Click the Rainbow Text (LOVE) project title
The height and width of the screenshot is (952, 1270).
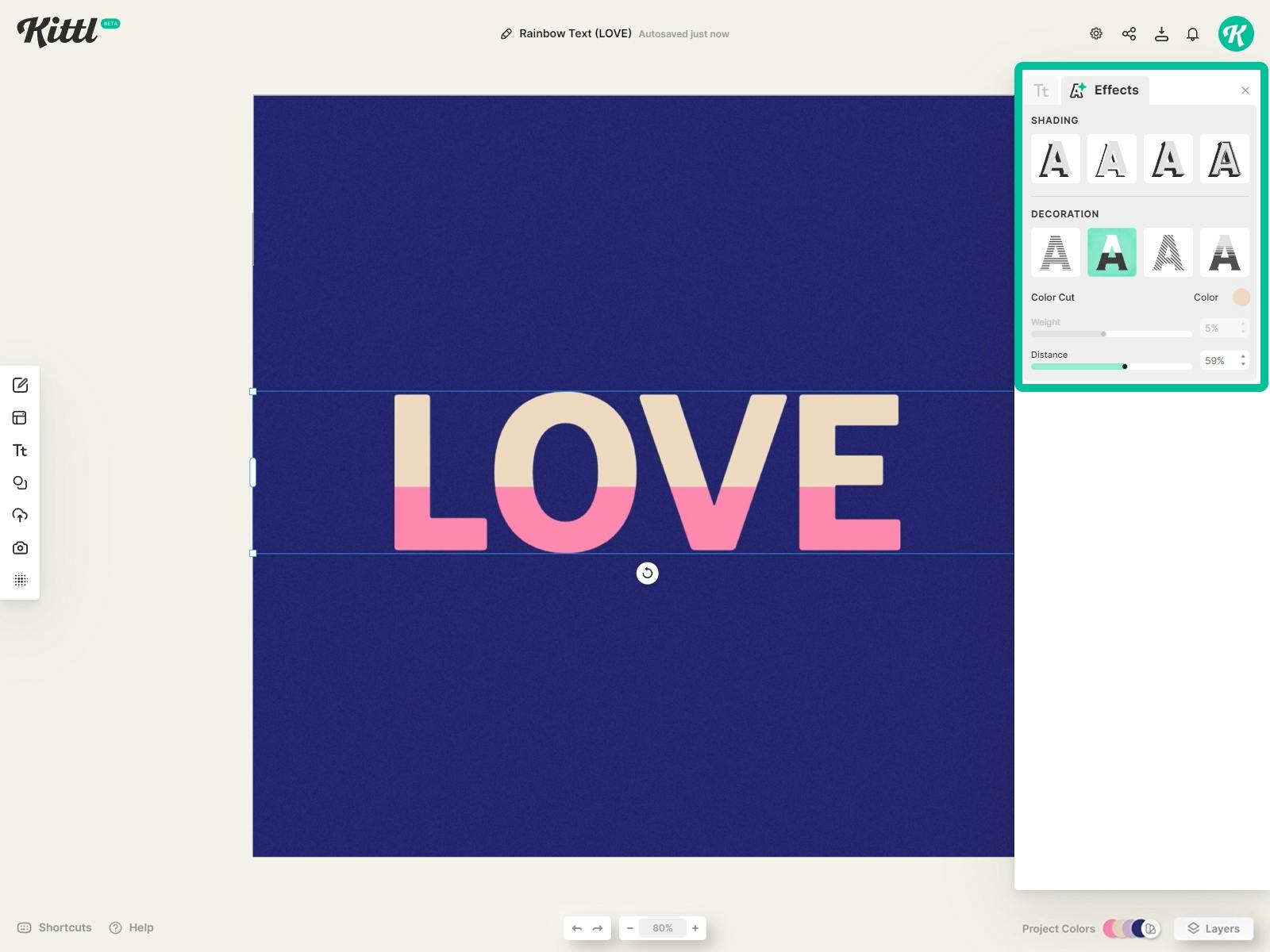pyautogui.click(x=575, y=33)
